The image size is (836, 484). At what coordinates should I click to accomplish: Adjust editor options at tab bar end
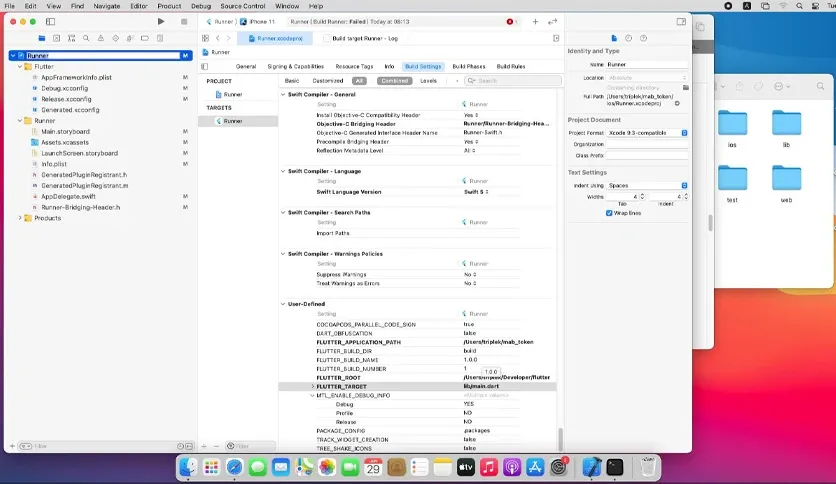click(x=556, y=38)
